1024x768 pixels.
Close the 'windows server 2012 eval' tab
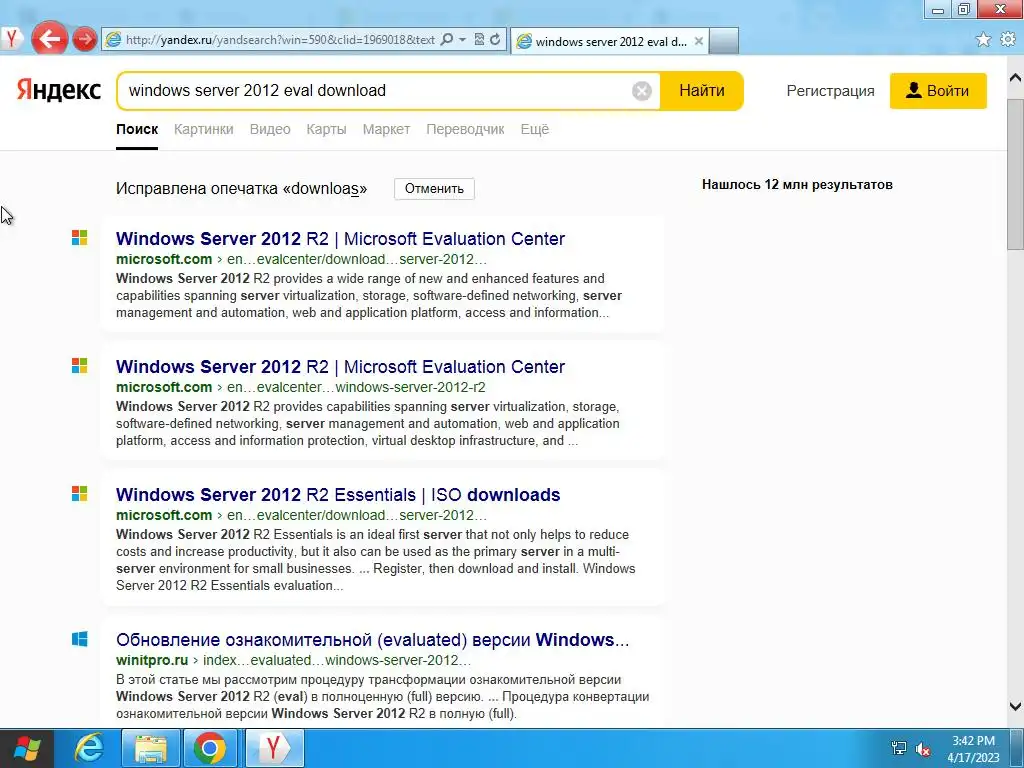(x=699, y=41)
